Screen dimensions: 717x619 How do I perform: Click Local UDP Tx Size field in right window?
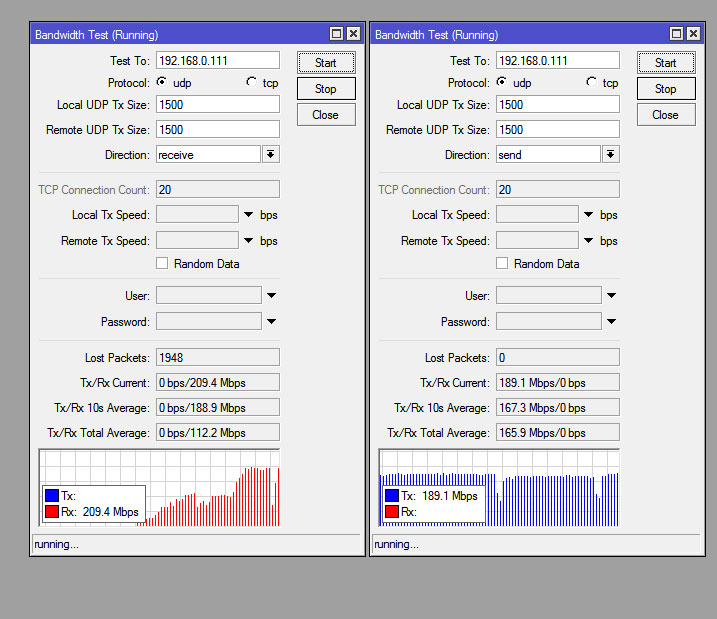[557, 104]
